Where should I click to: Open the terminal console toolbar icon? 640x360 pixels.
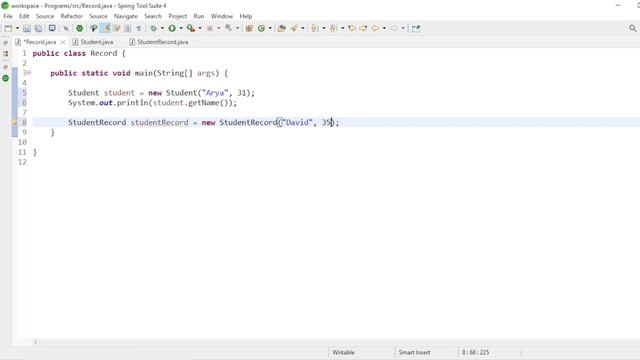click(52, 28)
